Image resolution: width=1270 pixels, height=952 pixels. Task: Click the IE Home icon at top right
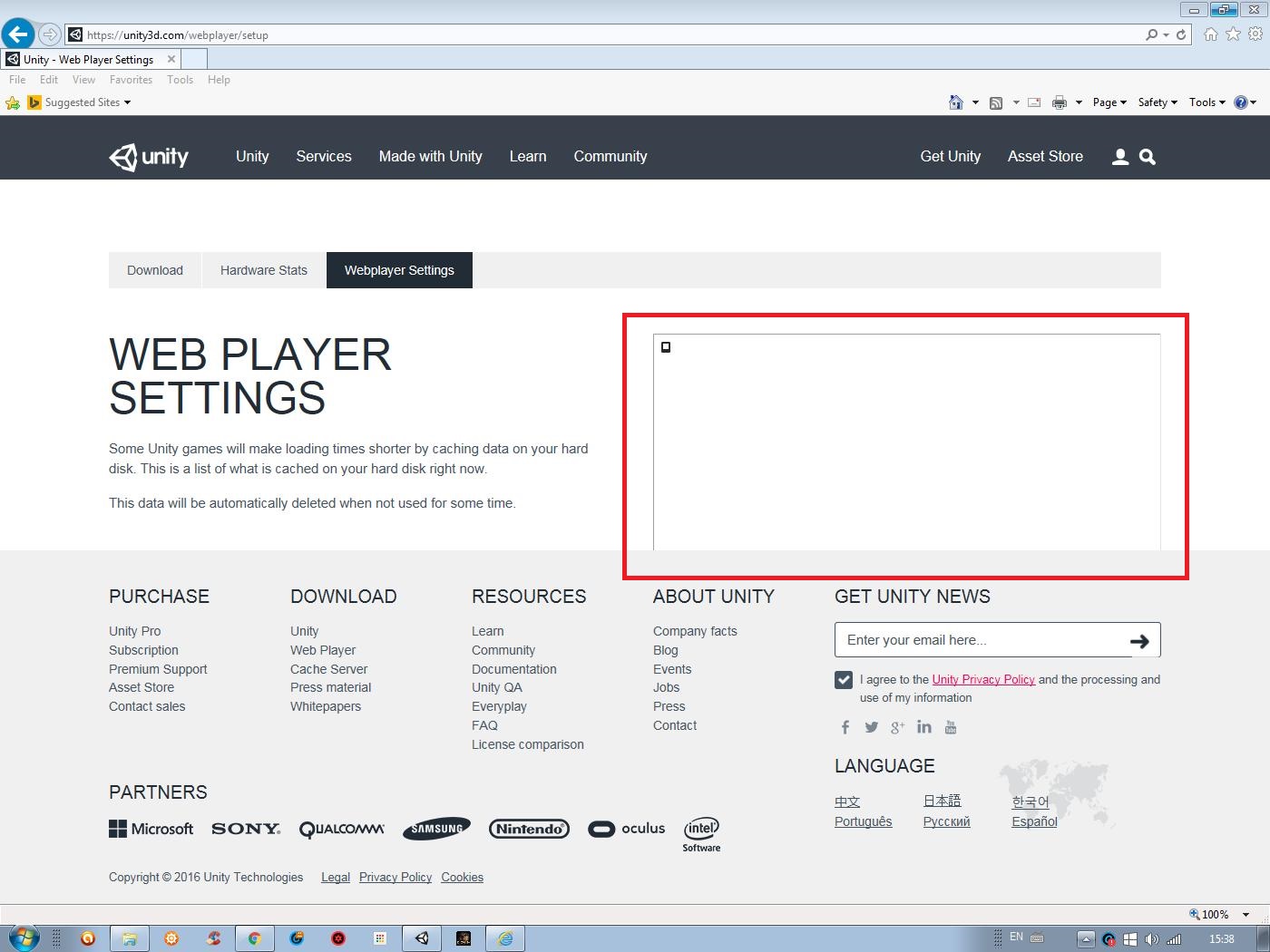click(1210, 34)
